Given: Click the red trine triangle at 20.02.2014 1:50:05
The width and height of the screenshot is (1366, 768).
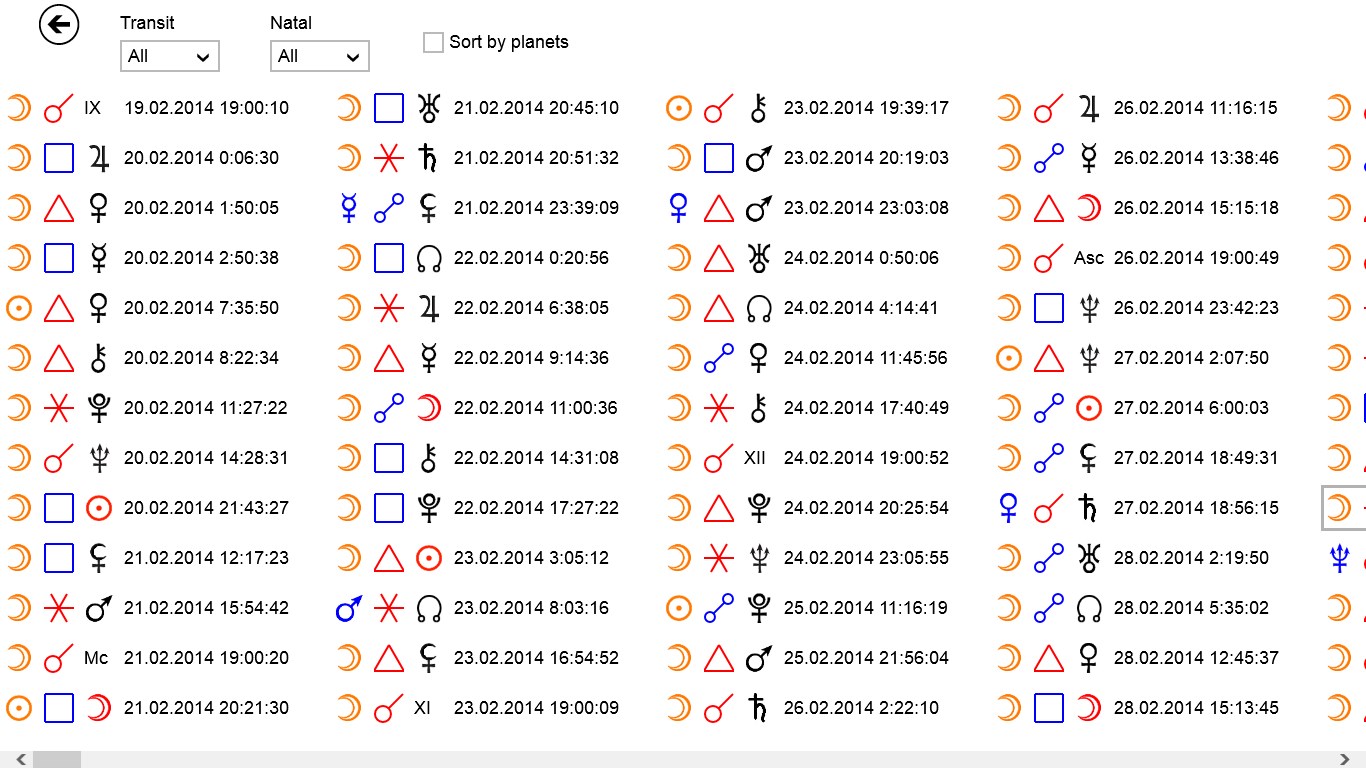Looking at the screenshot, I should 59,208.
